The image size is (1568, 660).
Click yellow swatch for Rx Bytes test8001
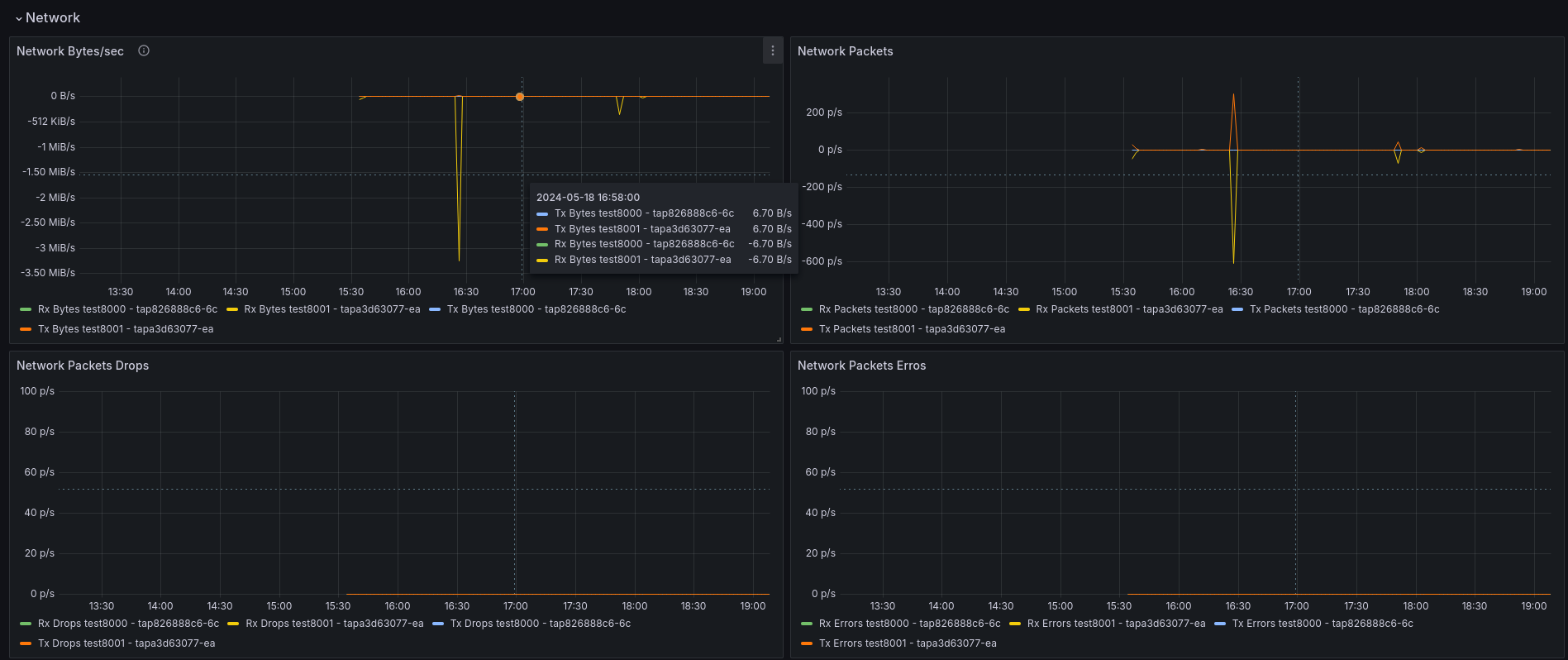232,309
